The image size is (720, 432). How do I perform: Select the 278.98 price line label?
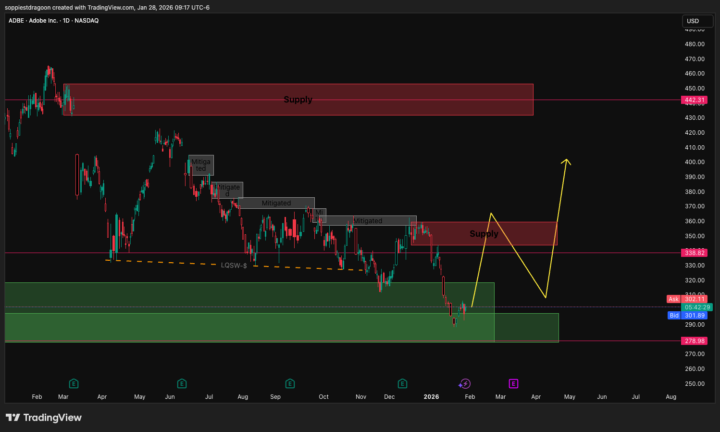[x=694, y=341]
